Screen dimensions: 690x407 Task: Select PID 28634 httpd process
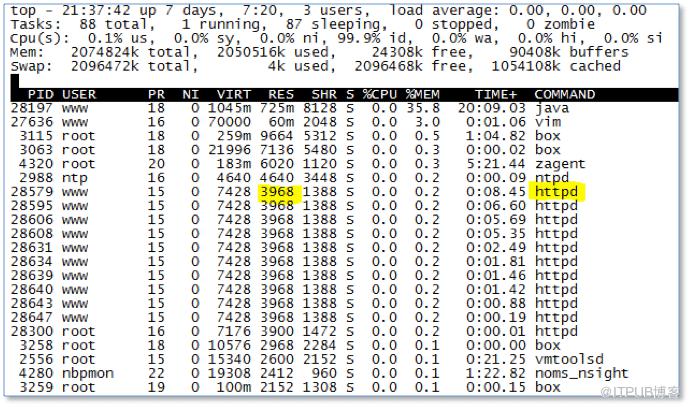(344, 262)
